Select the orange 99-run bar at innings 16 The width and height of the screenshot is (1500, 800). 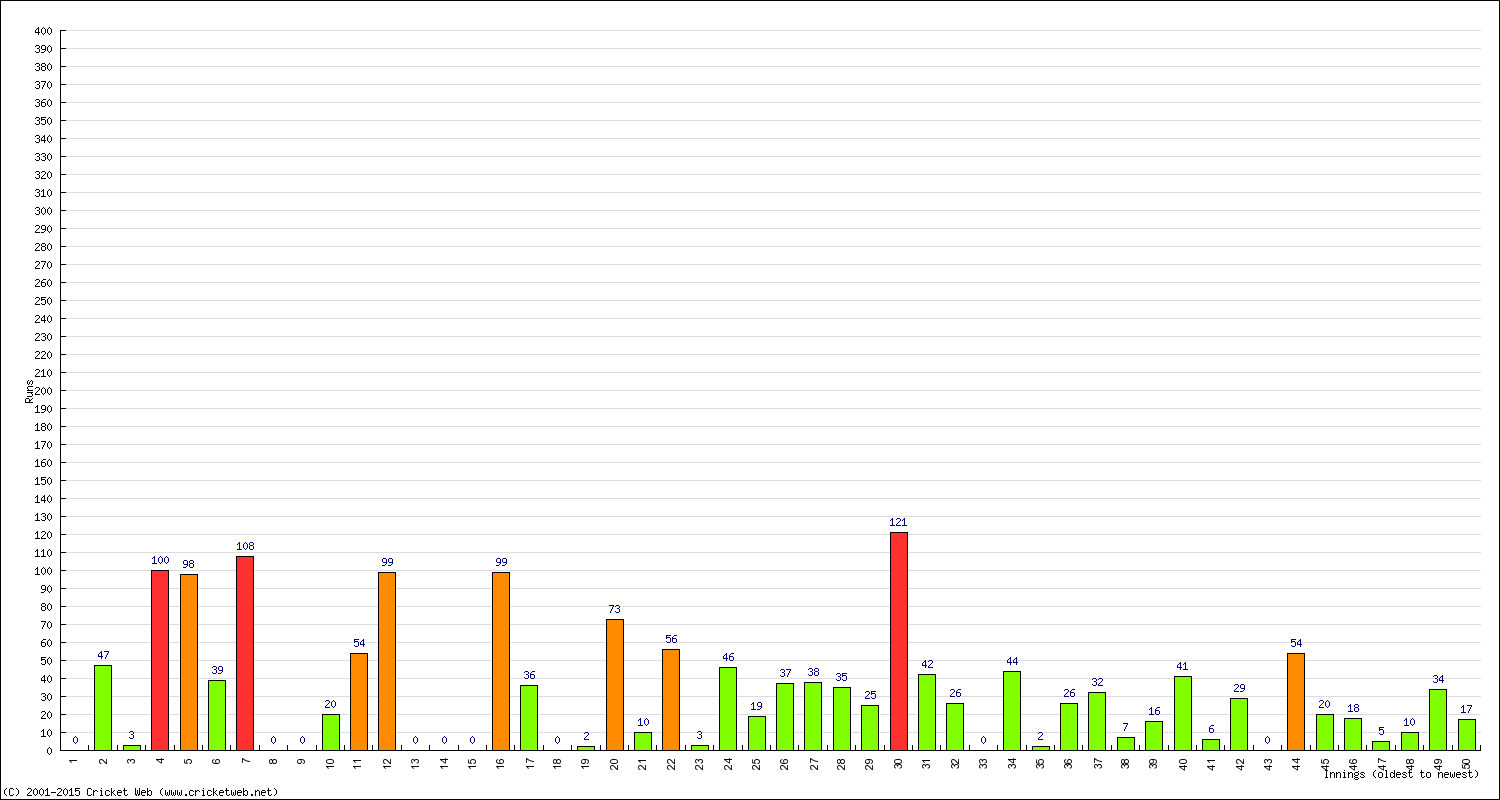501,661
